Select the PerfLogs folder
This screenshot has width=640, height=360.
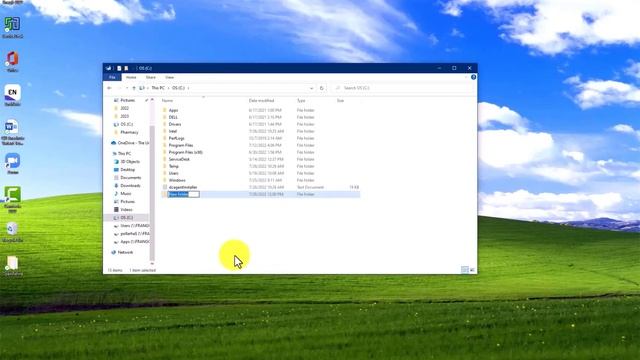176,138
